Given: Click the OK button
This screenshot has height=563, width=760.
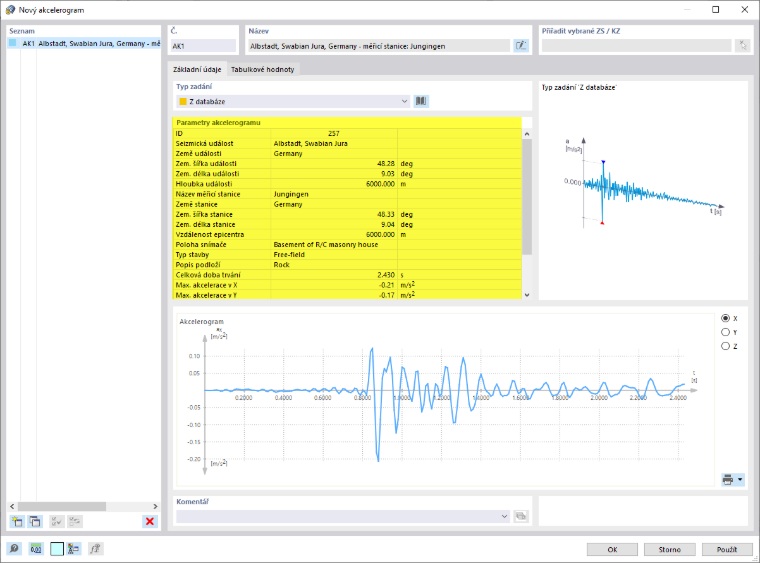Looking at the screenshot, I should coord(612,549).
